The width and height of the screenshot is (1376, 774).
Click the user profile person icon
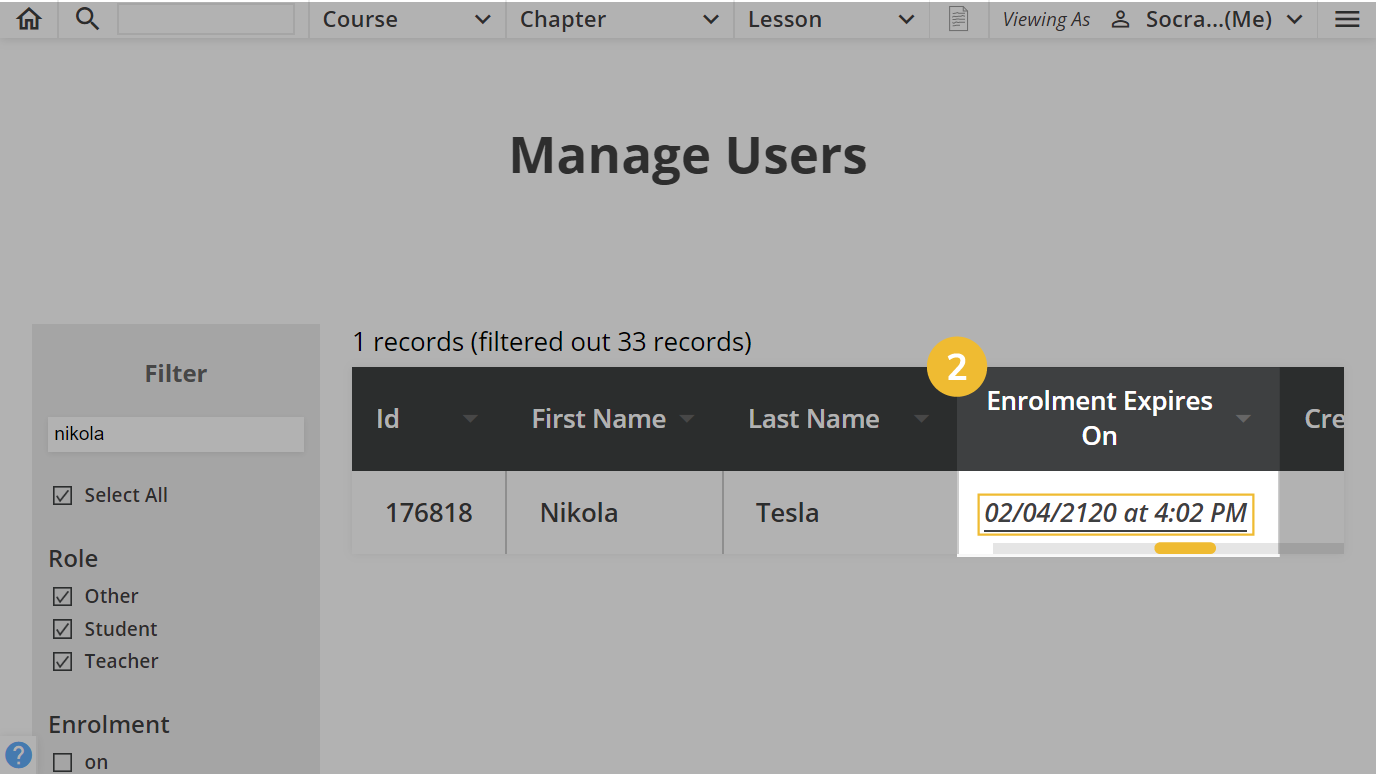[x=1121, y=20]
